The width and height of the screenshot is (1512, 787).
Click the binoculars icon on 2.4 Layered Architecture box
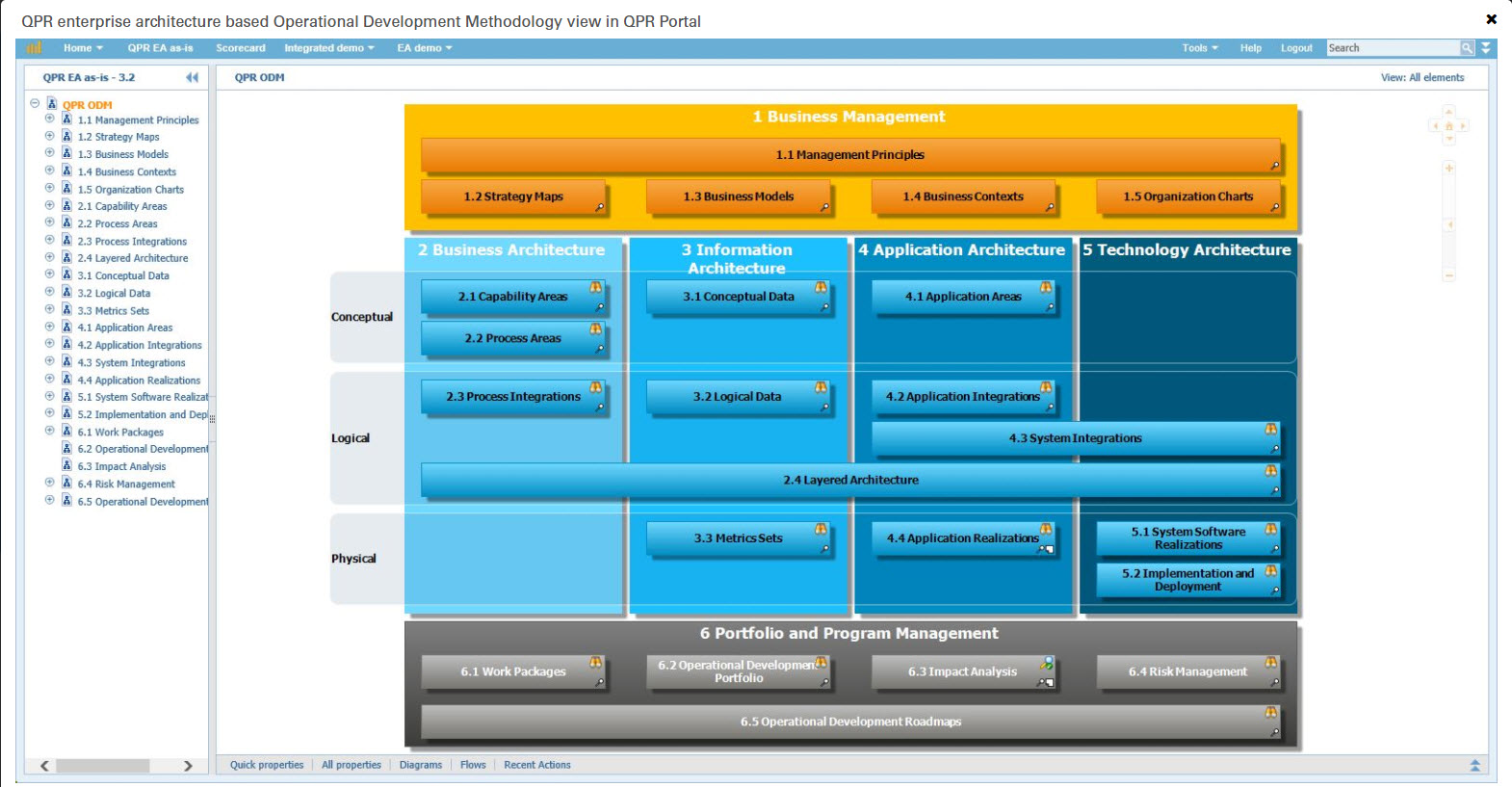click(1271, 470)
